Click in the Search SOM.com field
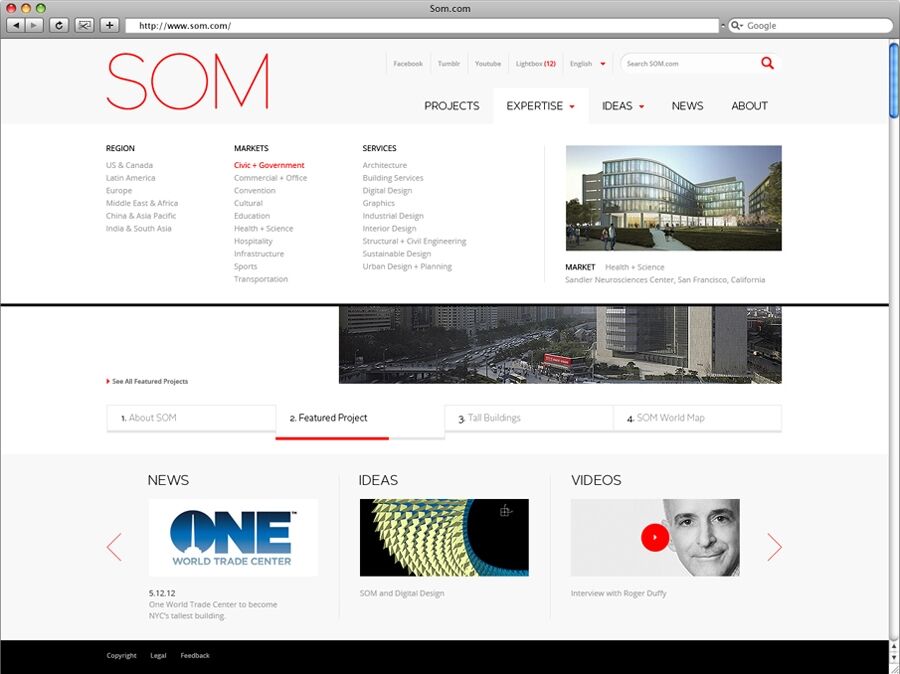This screenshot has width=900, height=674. (690, 64)
